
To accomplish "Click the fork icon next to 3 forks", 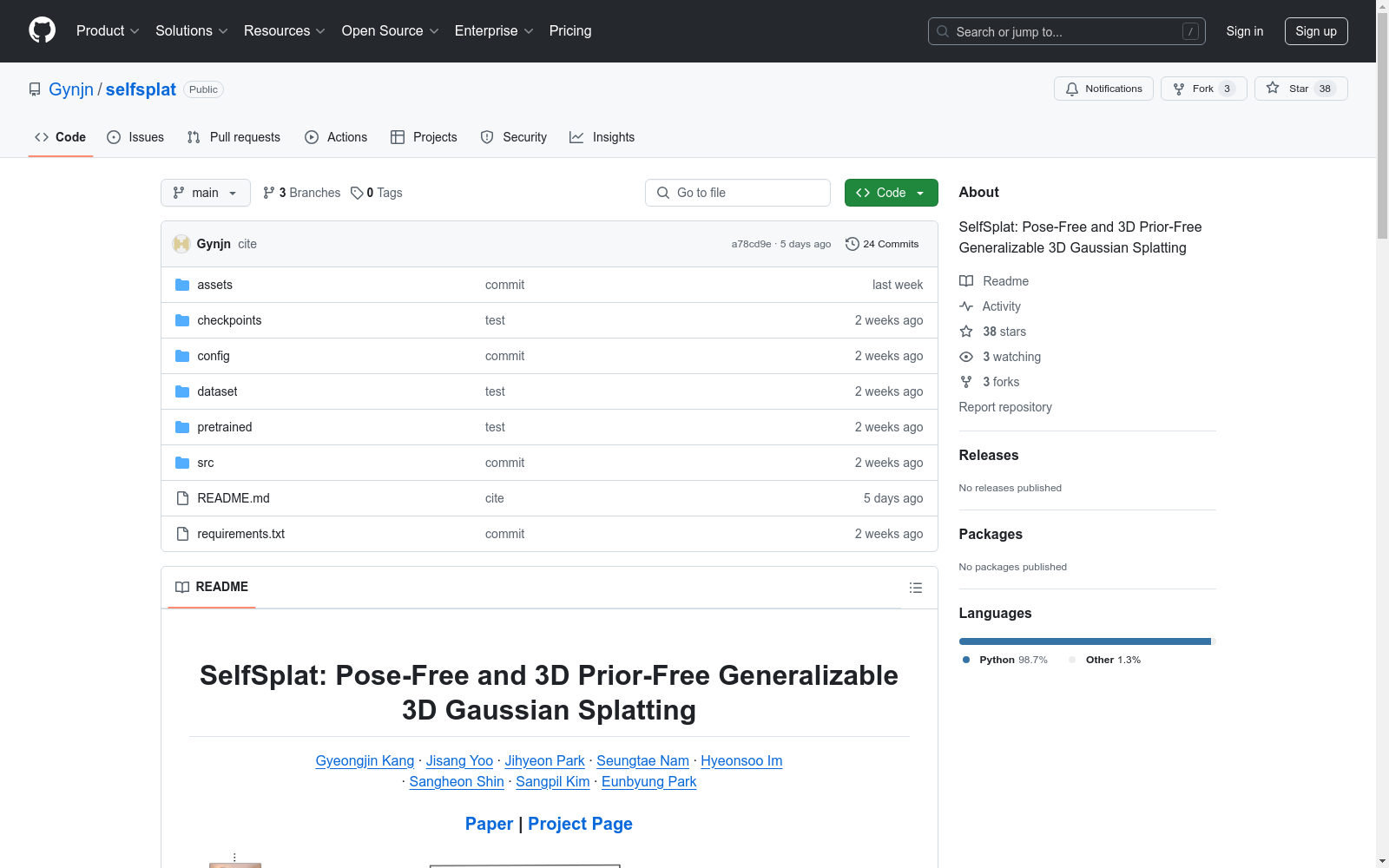I will point(966,382).
